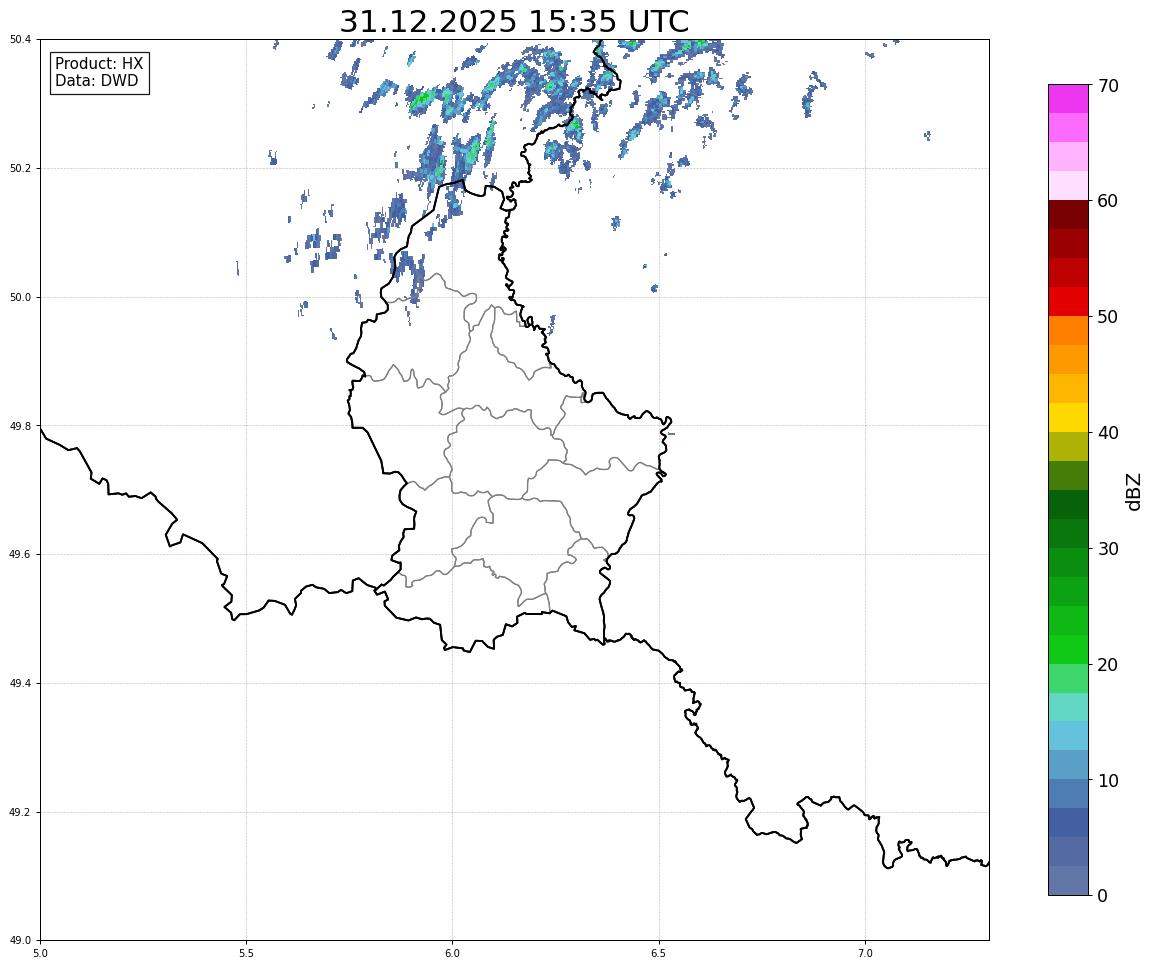Click the '49.2' latitude tick label
The height and width of the screenshot is (968, 1152).
pos(20,812)
